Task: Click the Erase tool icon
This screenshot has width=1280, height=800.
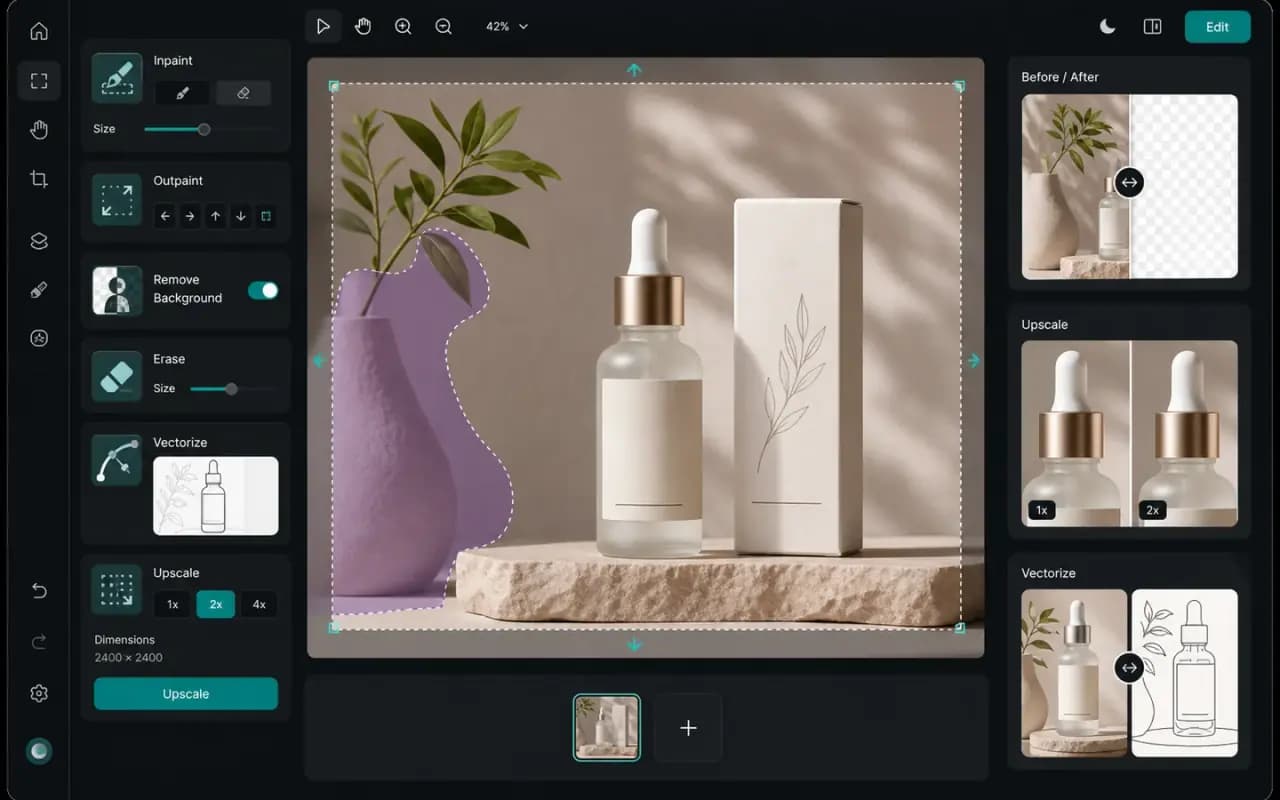Action: pos(117,376)
